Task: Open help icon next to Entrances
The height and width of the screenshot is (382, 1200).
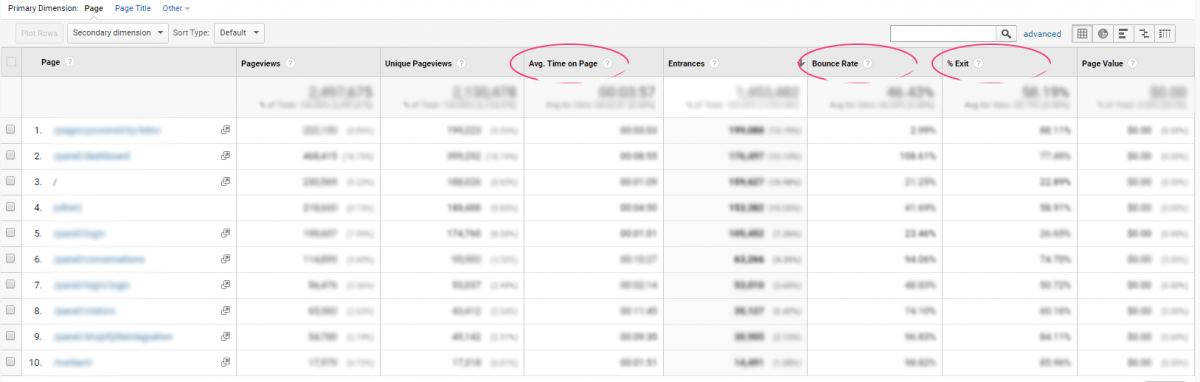Action: [715, 63]
